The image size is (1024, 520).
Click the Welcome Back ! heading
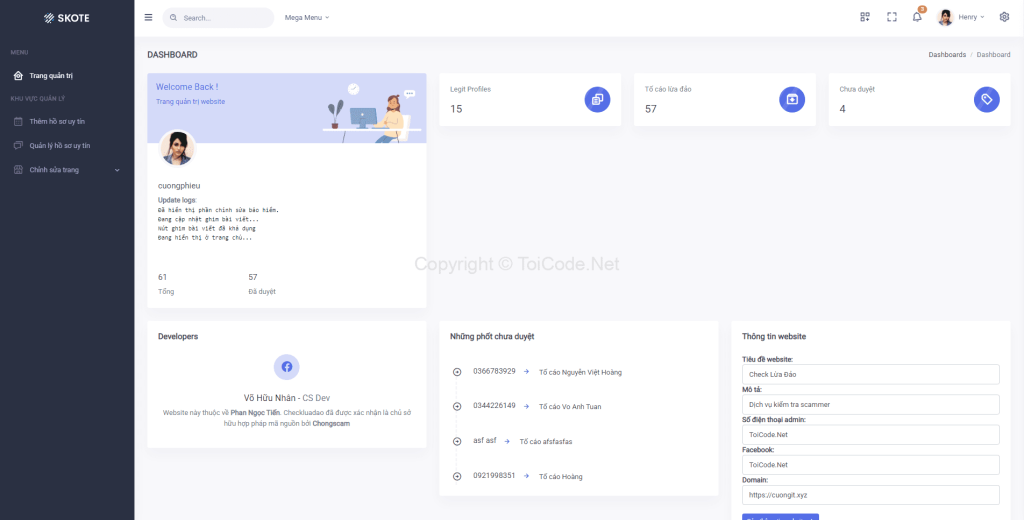click(x=187, y=87)
